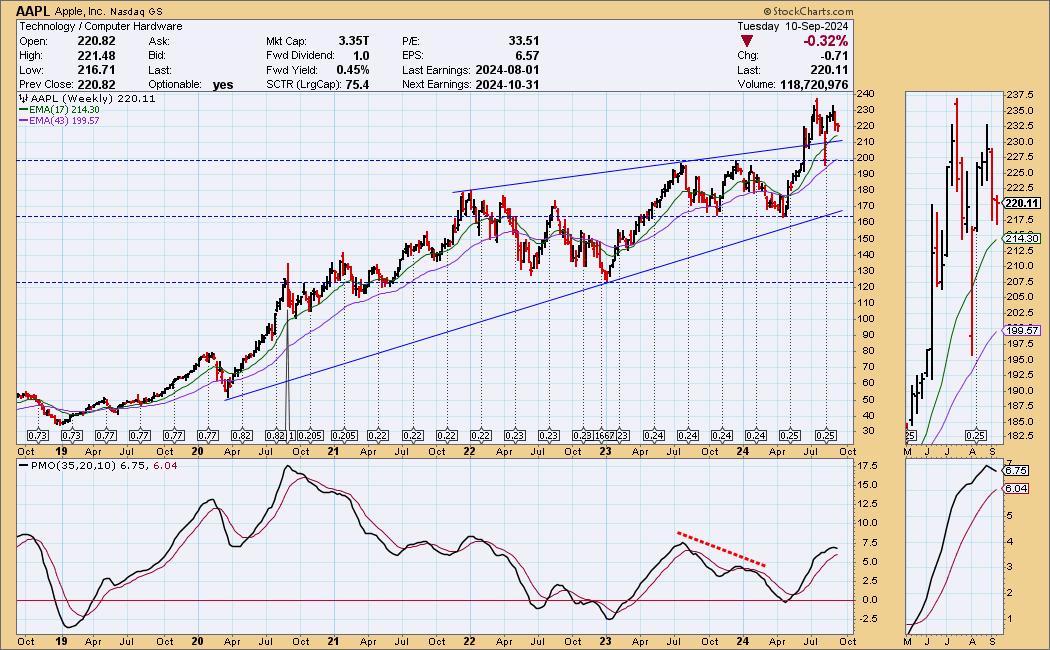Click the Fwd Dividend value 1.0
This screenshot has height=650, width=1050.
coord(361,56)
